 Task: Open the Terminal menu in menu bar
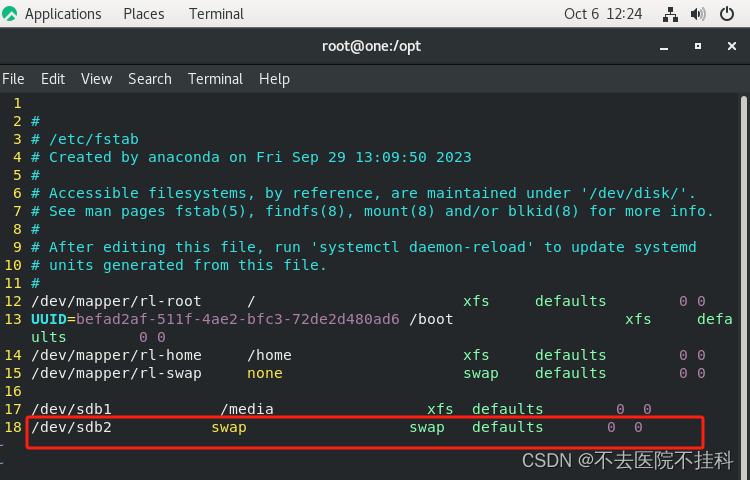pos(215,79)
